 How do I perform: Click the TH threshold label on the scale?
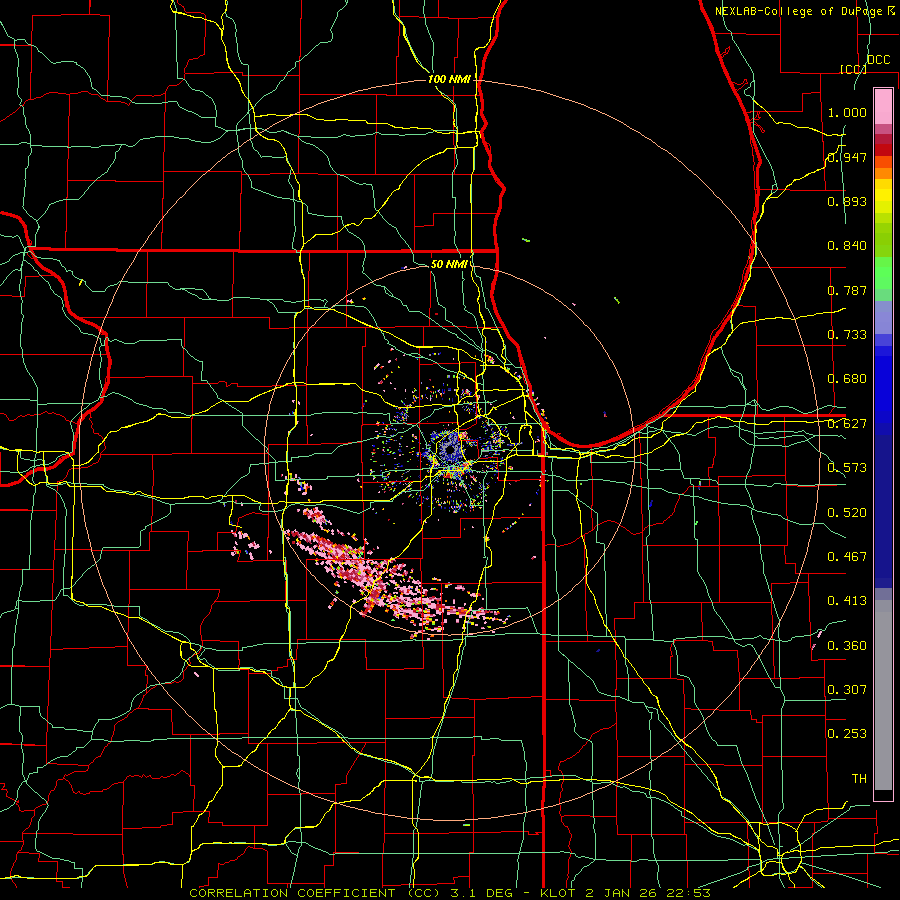click(859, 779)
